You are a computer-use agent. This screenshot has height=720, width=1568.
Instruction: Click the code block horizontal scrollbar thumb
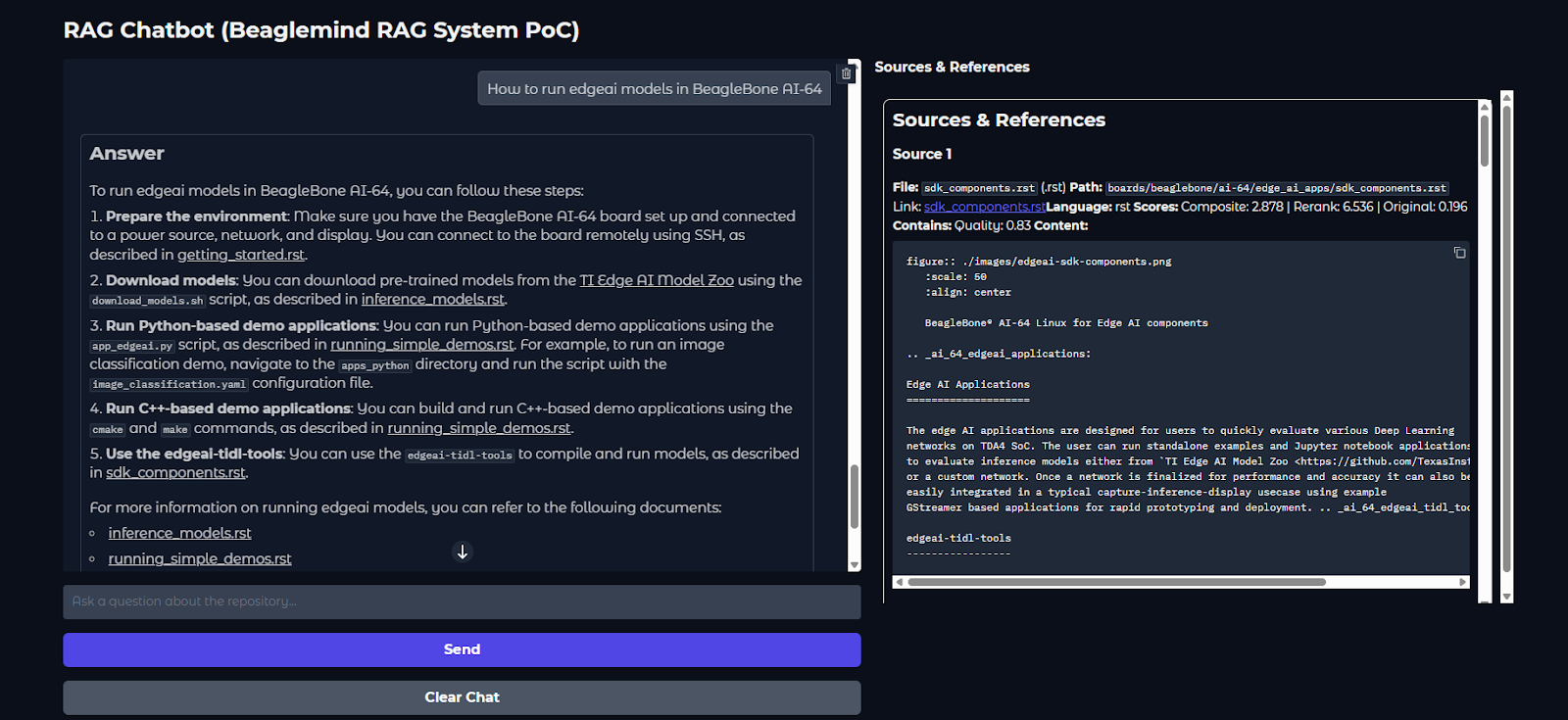click(x=1116, y=582)
